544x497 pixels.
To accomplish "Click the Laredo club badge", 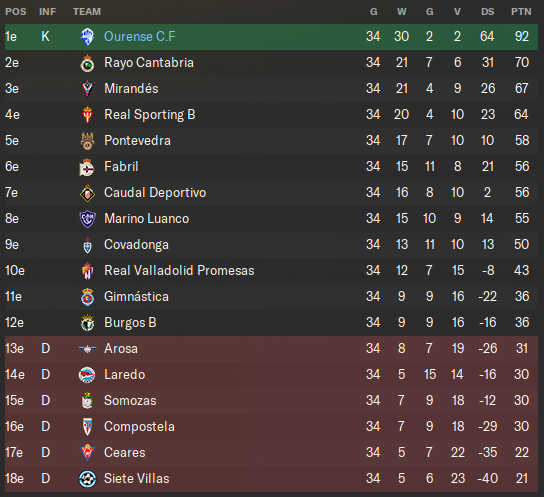I will pos(87,375).
